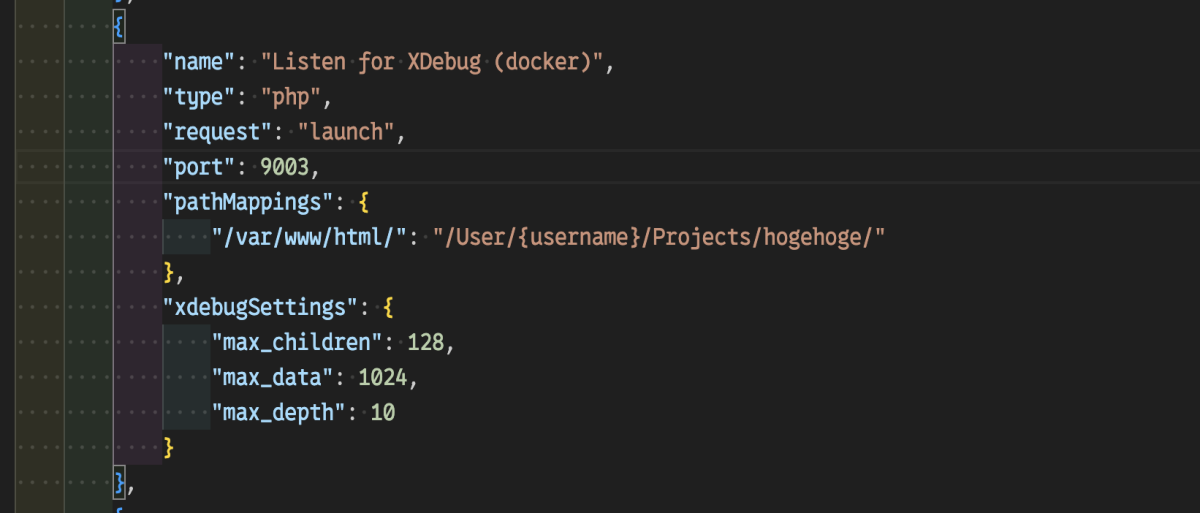This screenshot has height=513, width=1200.
Task: Click the "name" key in the configuration
Action: tap(200, 62)
